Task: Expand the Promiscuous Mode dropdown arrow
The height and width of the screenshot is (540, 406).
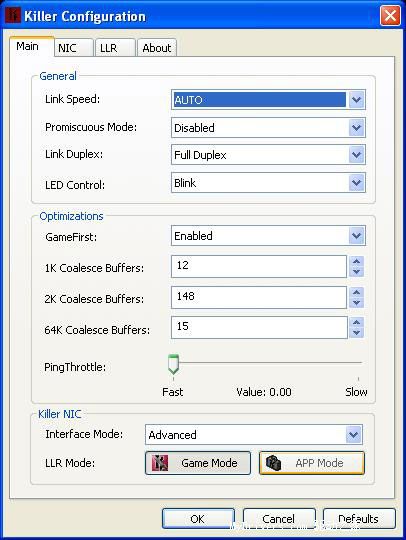Action: click(356, 128)
